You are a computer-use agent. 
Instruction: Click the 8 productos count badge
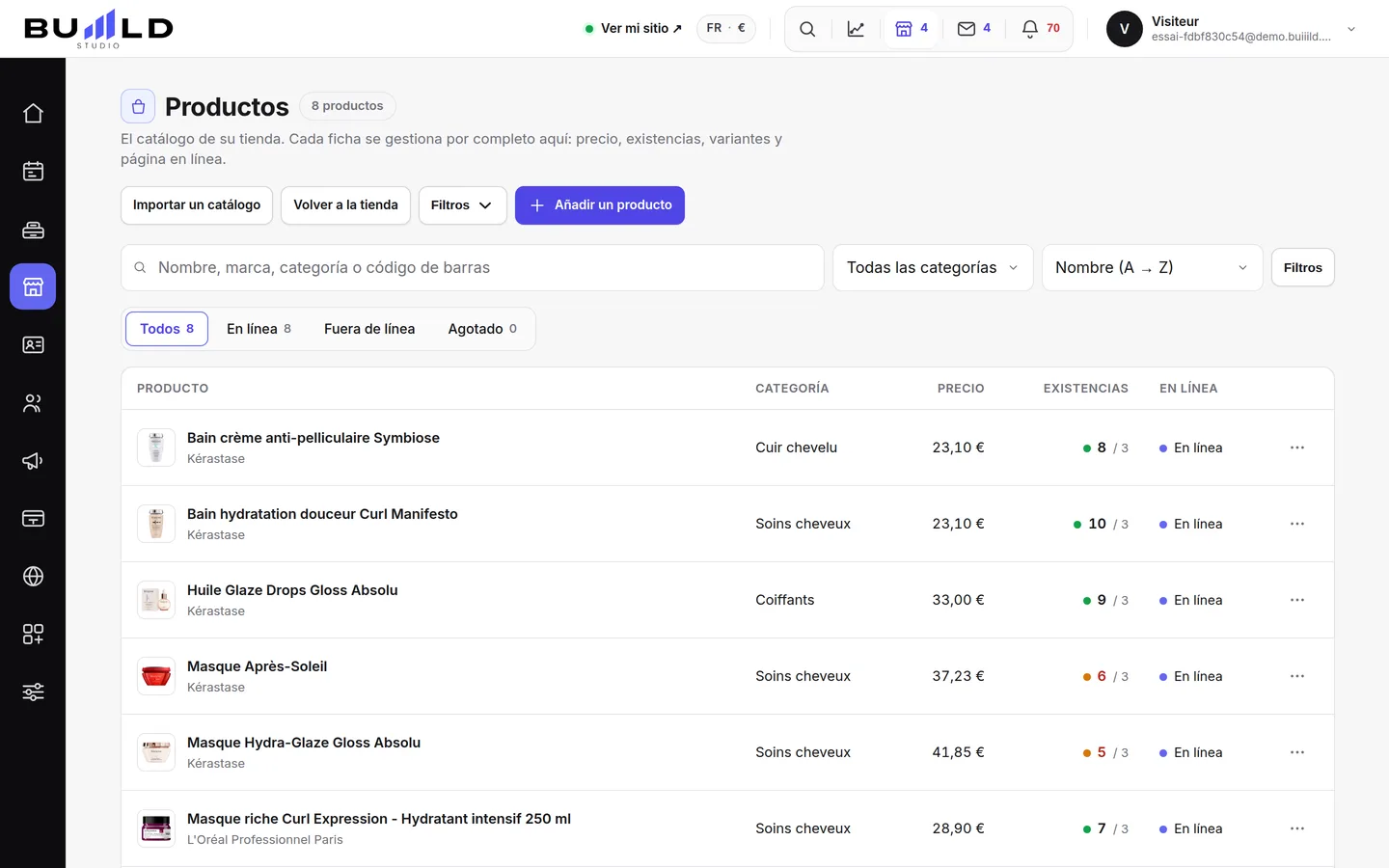347,106
